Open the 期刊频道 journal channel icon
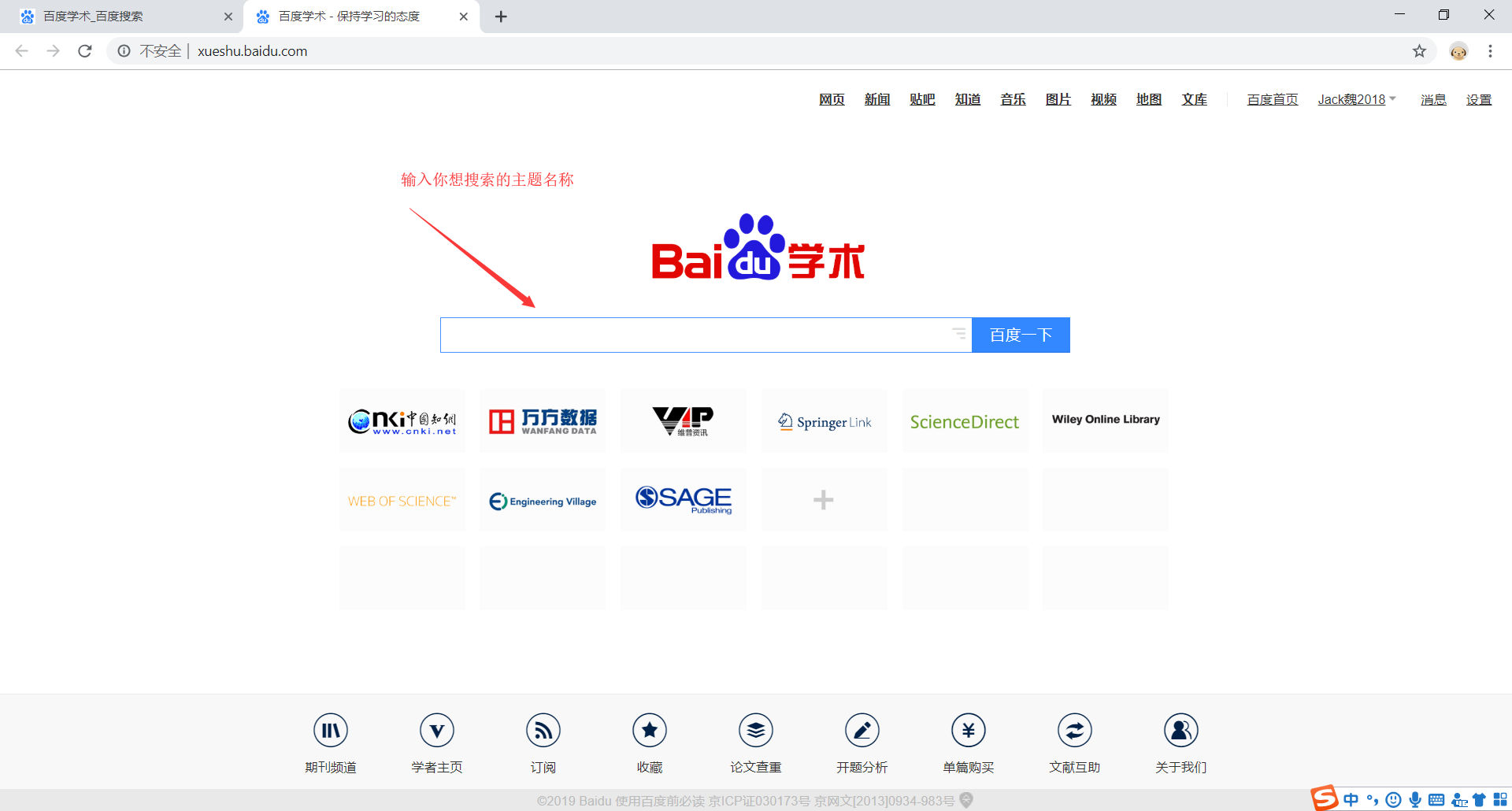The width and height of the screenshot is (1512, 811). tap(331, 731)
